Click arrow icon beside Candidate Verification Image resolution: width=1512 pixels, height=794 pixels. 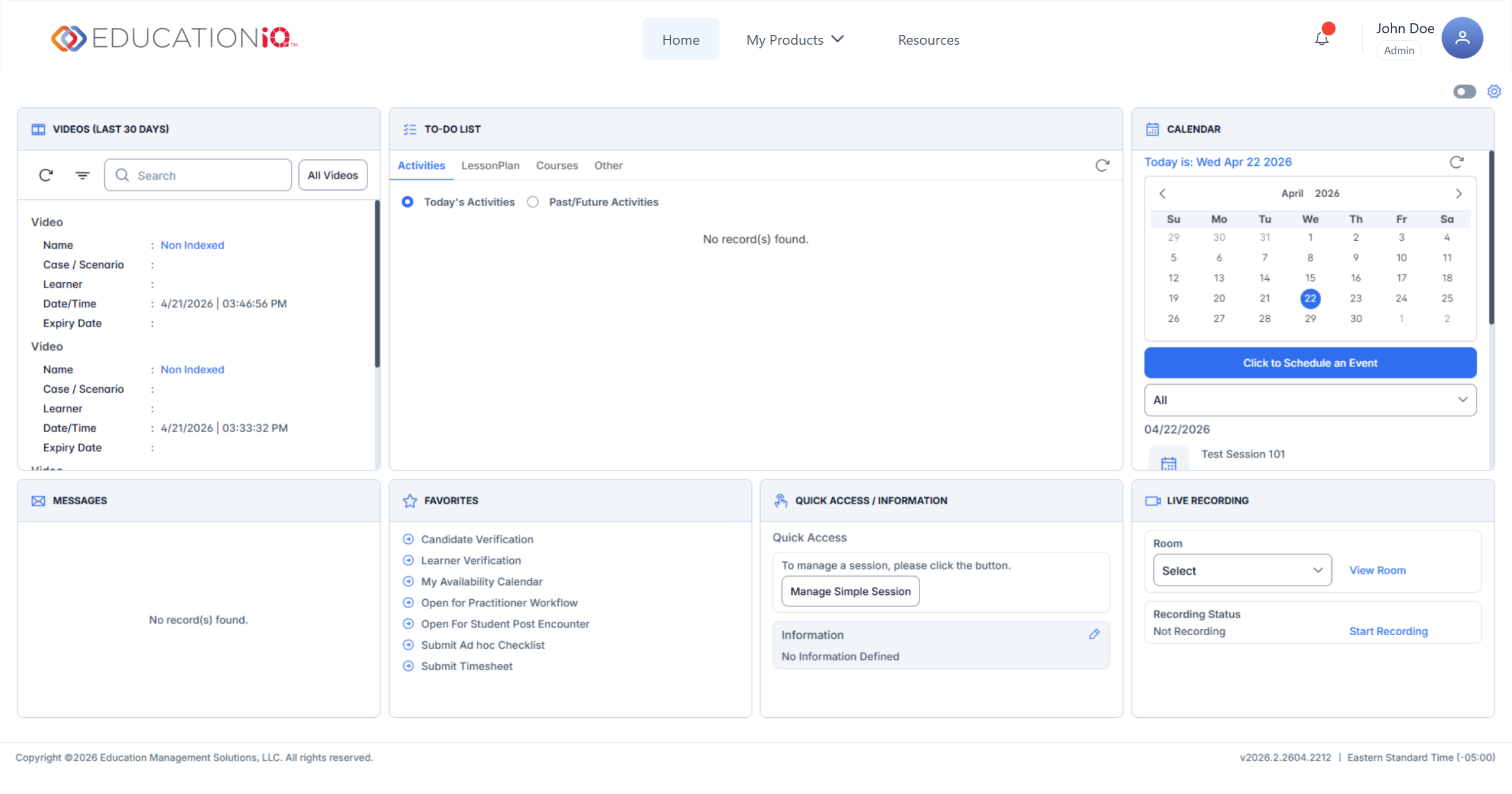click(408, 539)
